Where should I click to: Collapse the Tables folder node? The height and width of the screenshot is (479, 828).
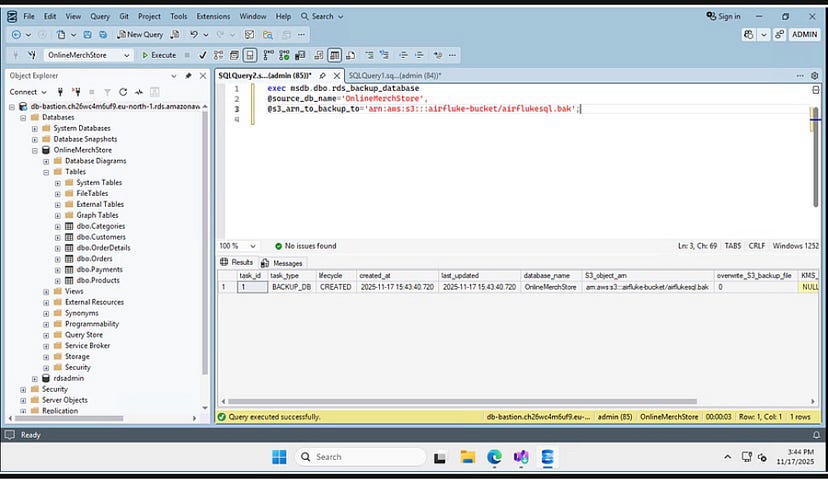coord(46,172)
